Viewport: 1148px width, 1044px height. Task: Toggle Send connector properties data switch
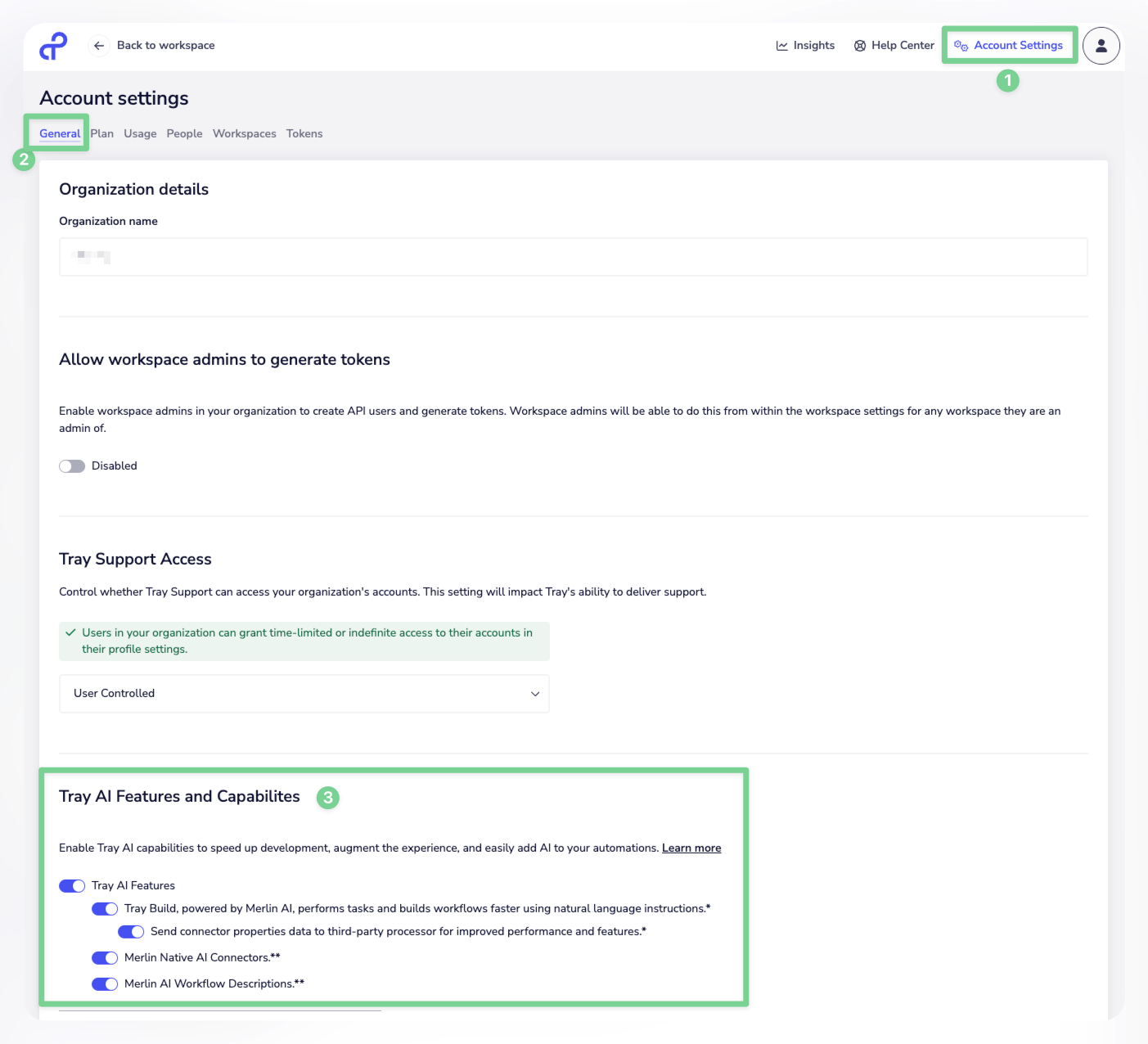pos(131,932)
